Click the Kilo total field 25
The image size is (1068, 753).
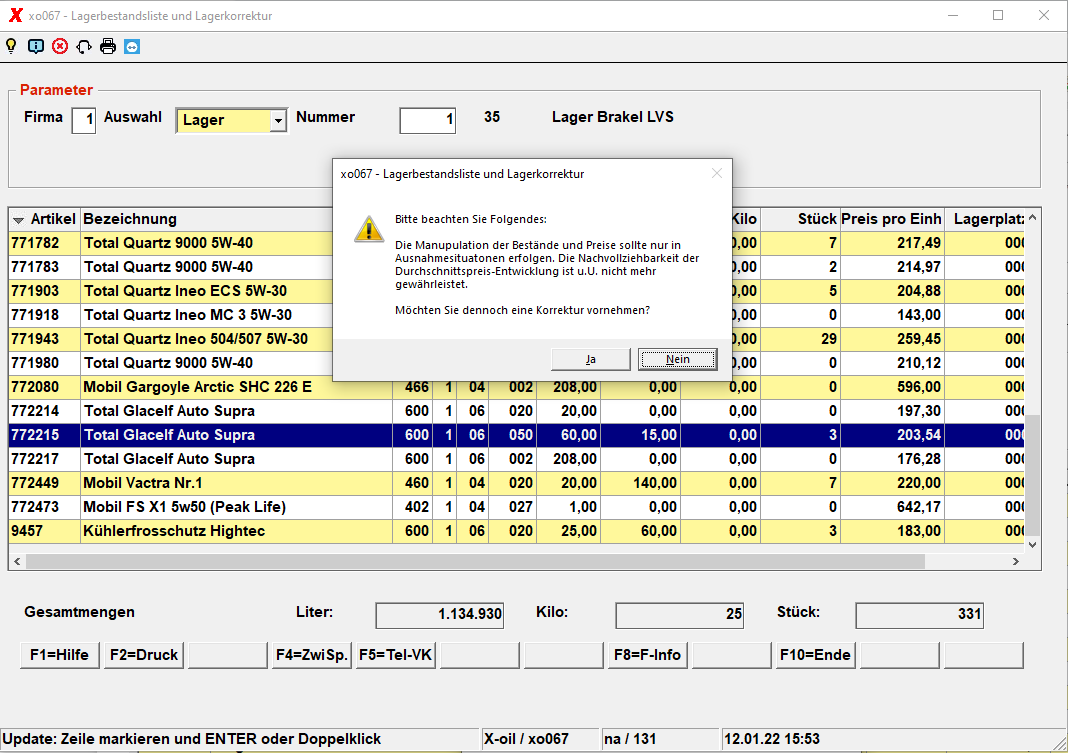pos(679,614)
